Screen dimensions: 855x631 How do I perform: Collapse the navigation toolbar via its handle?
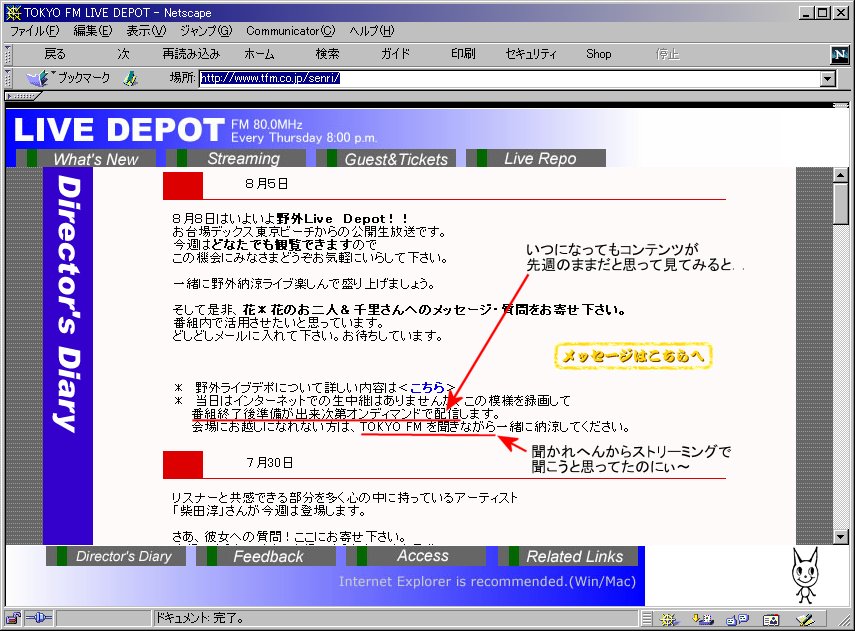pyautogui.click(x=8, y=55)
